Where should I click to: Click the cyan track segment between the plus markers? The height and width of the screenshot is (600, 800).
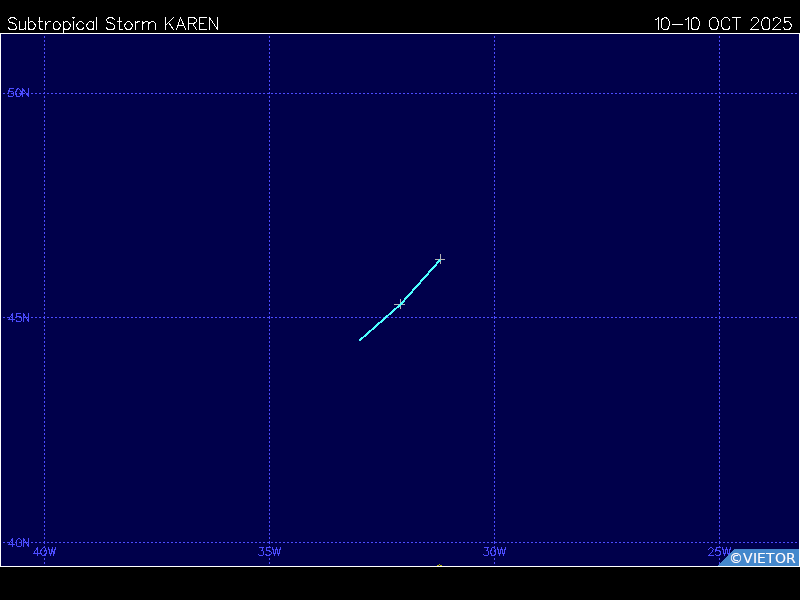pos(420,282)
